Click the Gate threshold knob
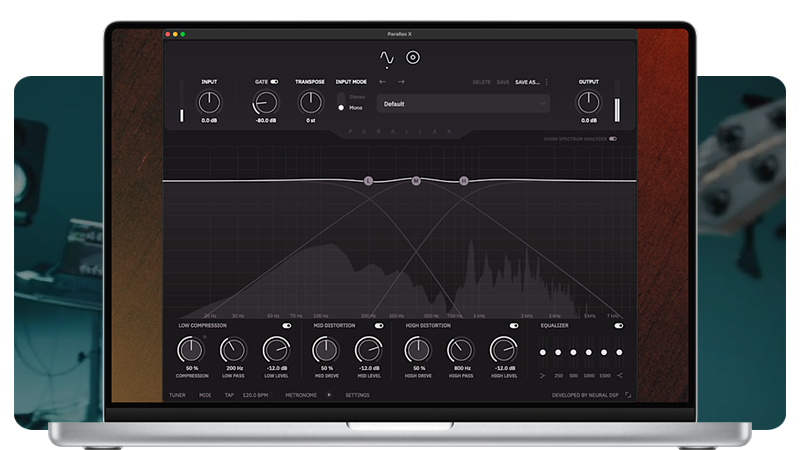The image size is (800, 450). pyautogui.click(x=265, y=103)
